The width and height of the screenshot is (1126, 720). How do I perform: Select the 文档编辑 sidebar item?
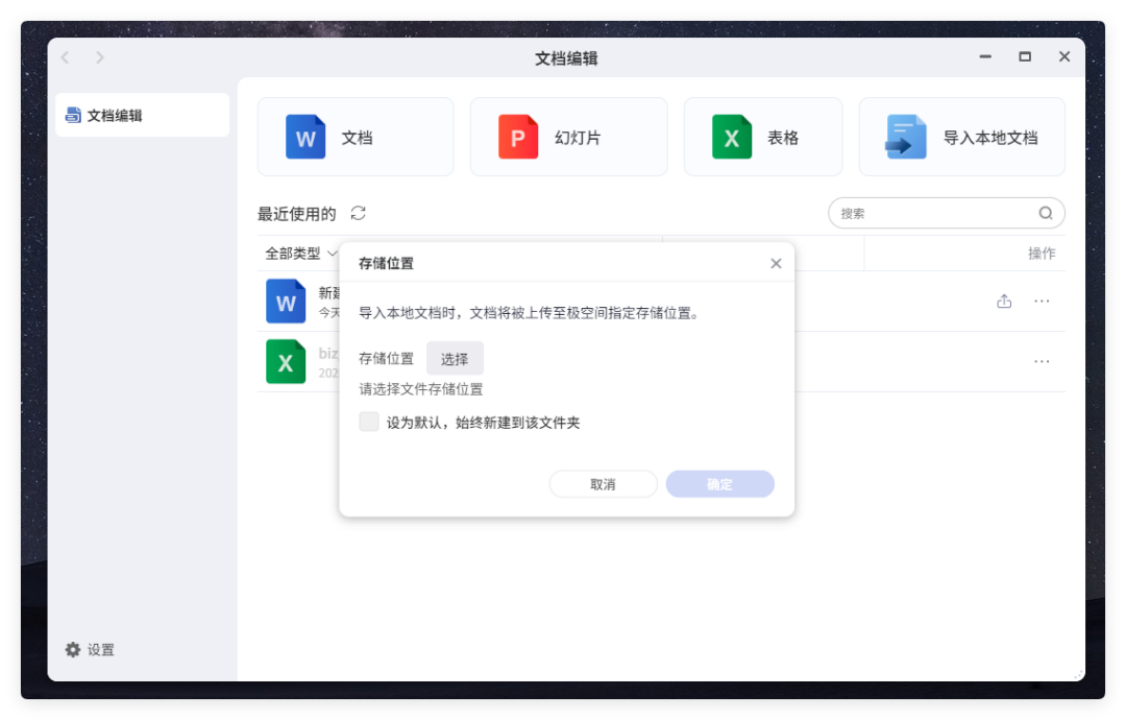click(x=142, y=115)
